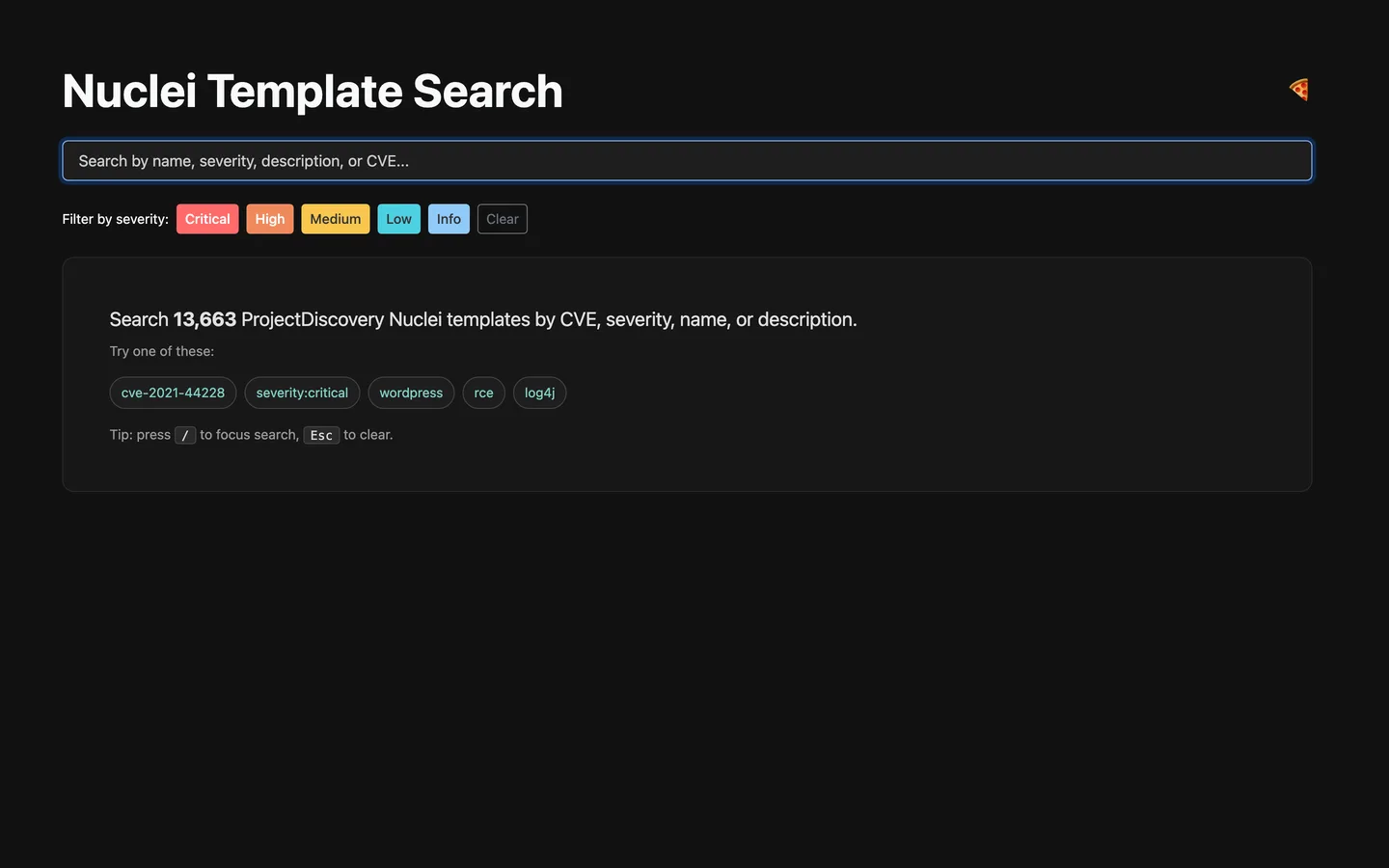Filter by Low severity
1389x868 pixels.
(x=398, y=219)
